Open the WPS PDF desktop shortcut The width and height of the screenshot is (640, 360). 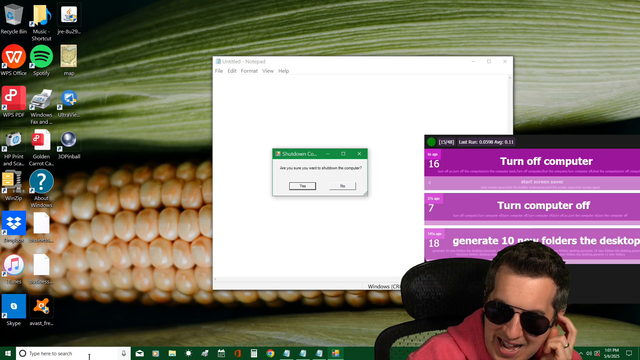pyautogui.click(x=13, y=102)
